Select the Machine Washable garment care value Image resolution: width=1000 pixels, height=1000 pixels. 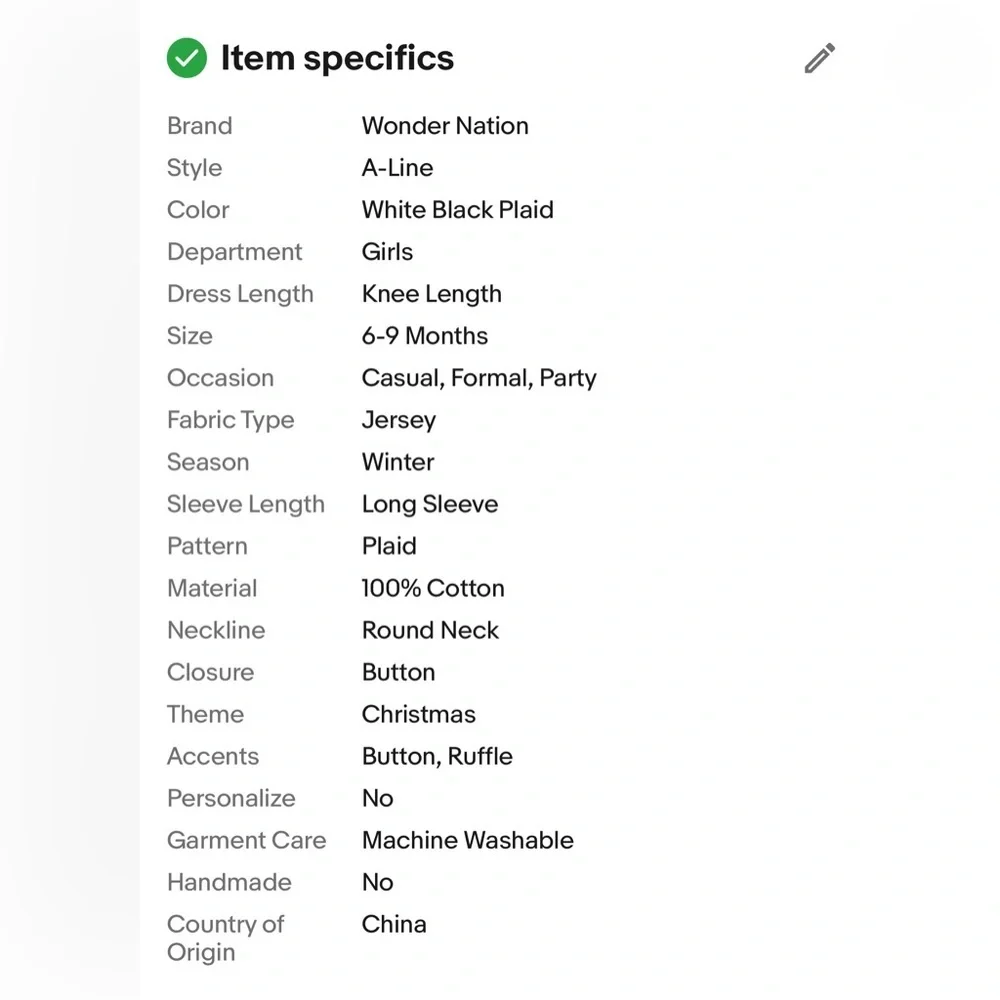tap(467, 841)
